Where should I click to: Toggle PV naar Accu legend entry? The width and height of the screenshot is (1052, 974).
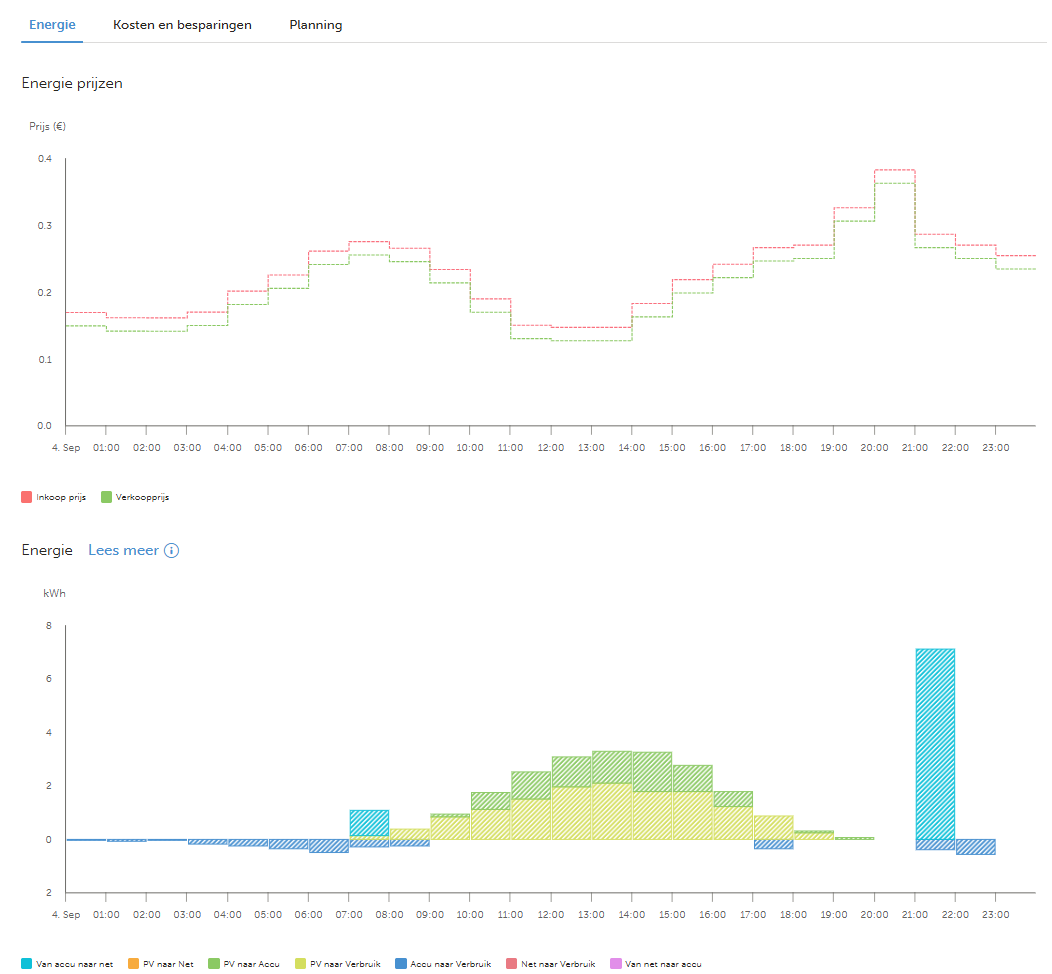point(244,964)
